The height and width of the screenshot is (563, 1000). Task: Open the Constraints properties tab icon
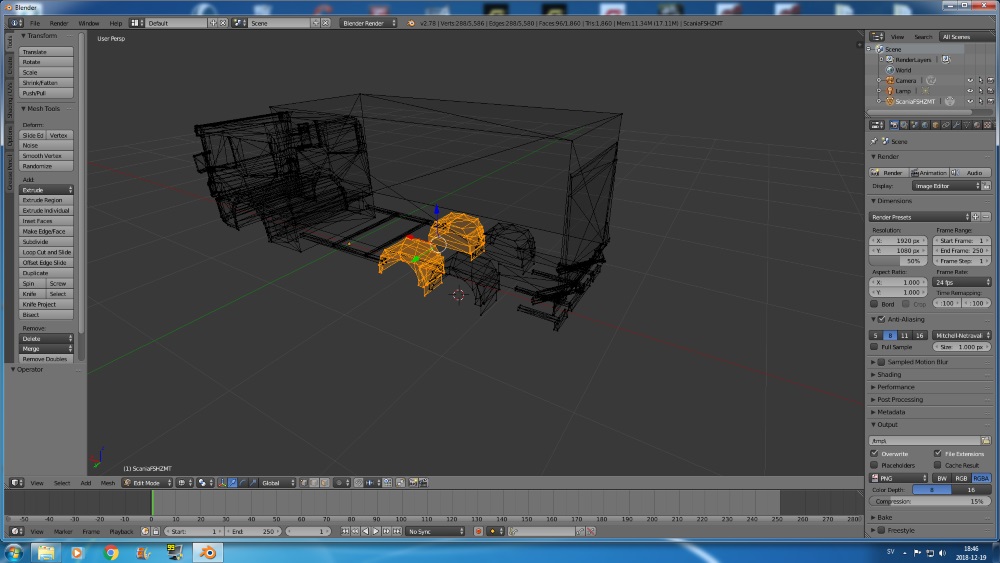coord(946,125)
